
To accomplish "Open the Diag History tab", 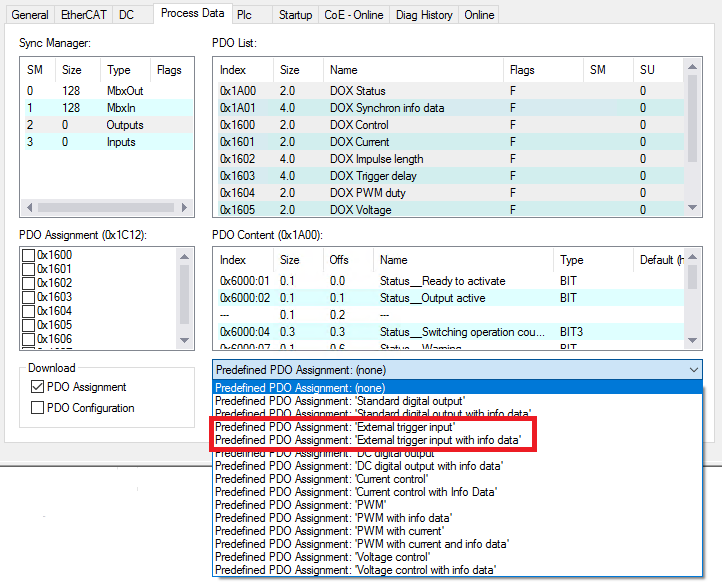I will [x=424, y=15].
